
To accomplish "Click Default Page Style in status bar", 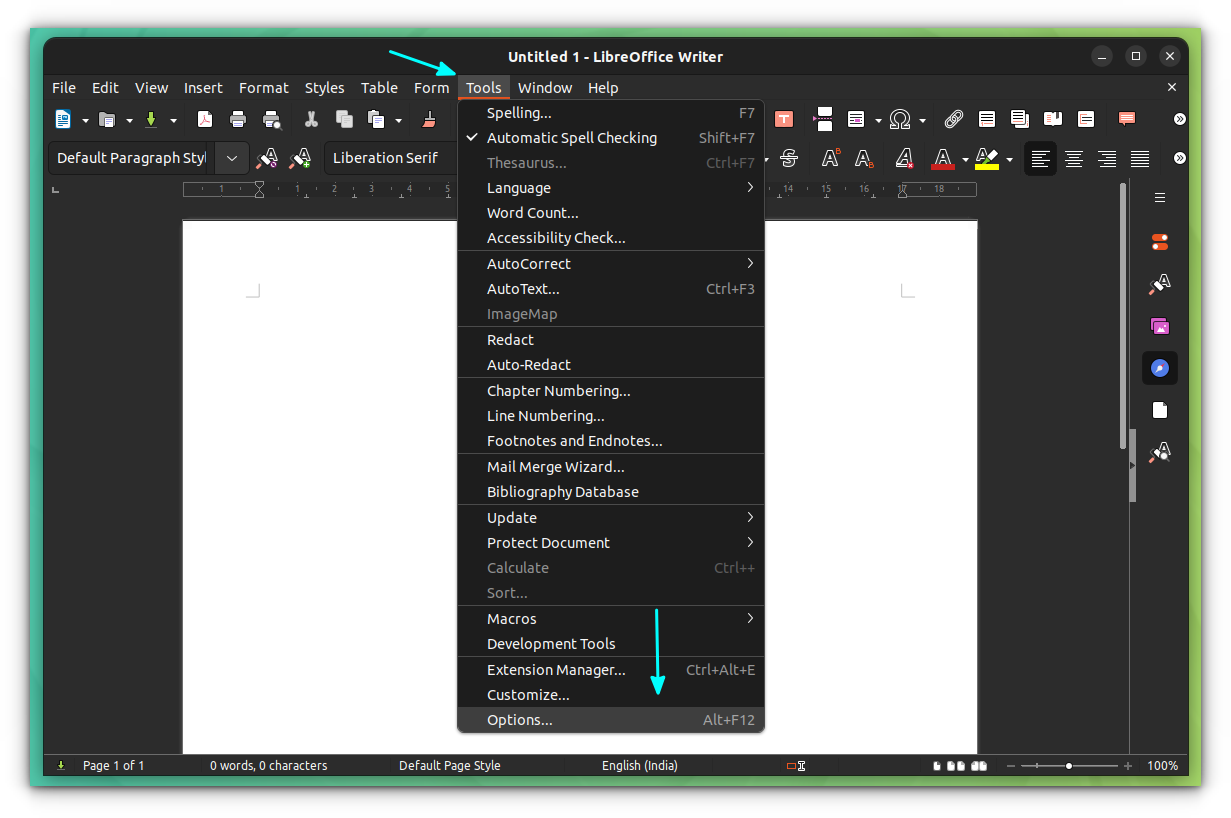I will coord(450,766).
